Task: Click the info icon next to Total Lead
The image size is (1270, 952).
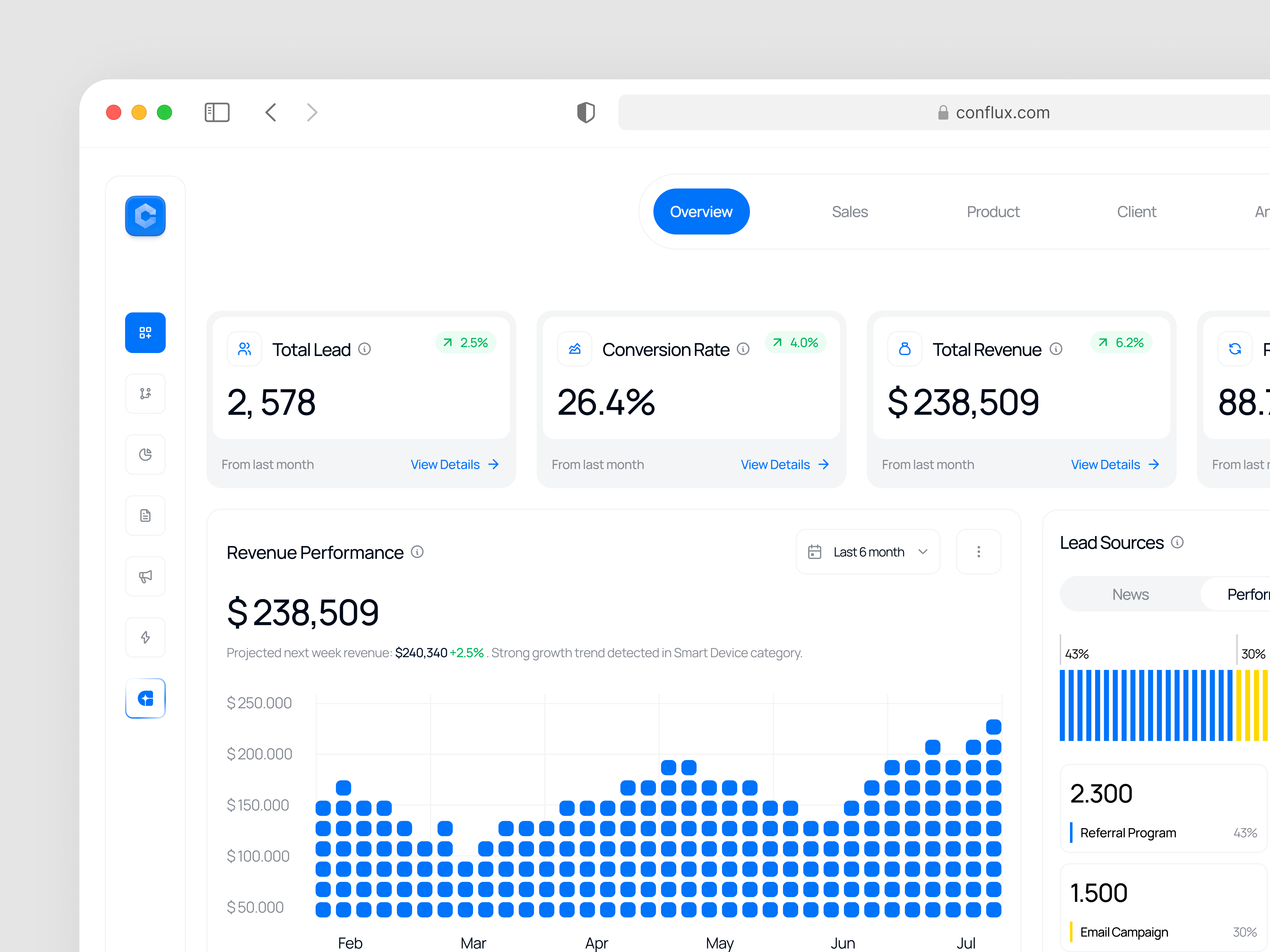Action: click(365, 349)
